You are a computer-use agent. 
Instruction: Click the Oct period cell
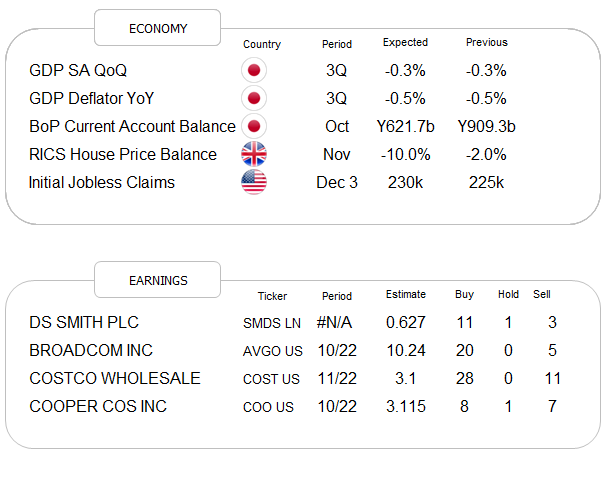pyautogui.click(x=337, y=126)
